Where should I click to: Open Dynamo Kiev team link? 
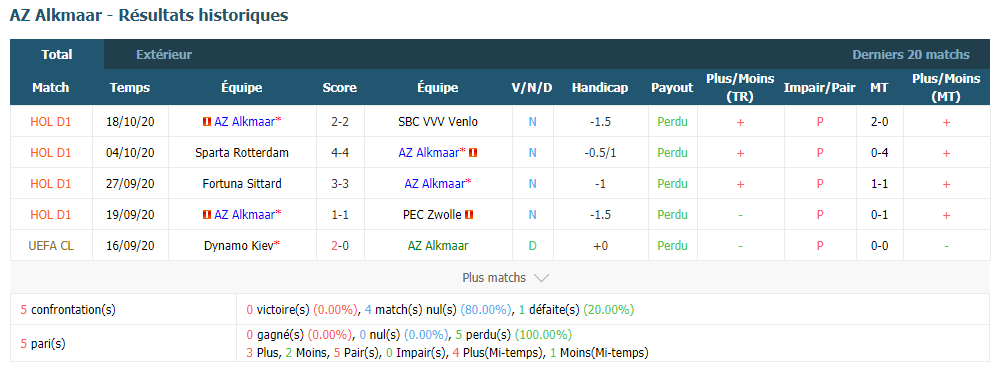click(x=242, y=245)
